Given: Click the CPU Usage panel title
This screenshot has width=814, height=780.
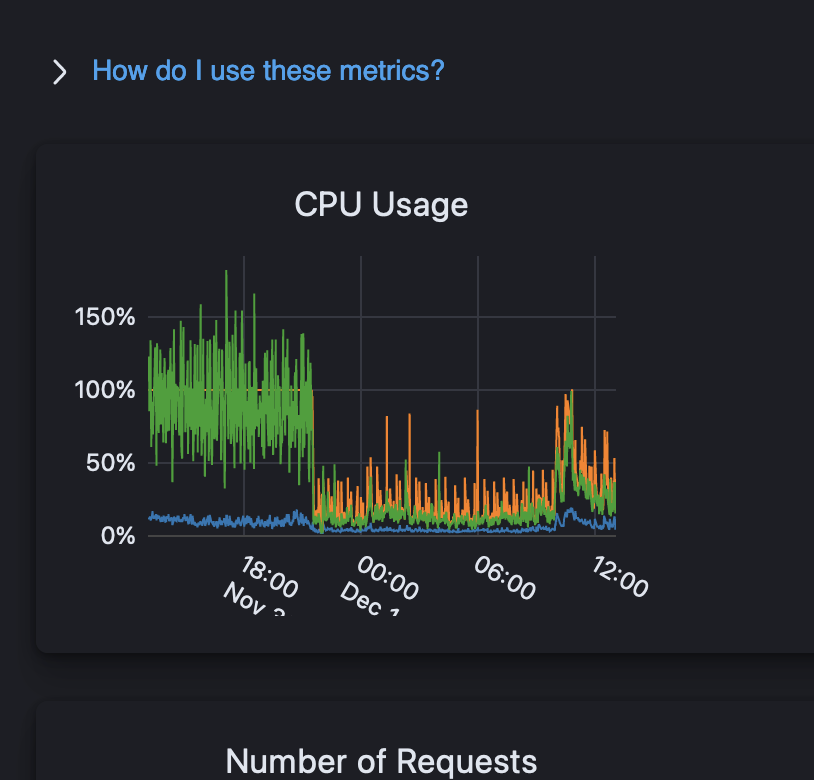Looking at the screenshot, I should (380, 205).
